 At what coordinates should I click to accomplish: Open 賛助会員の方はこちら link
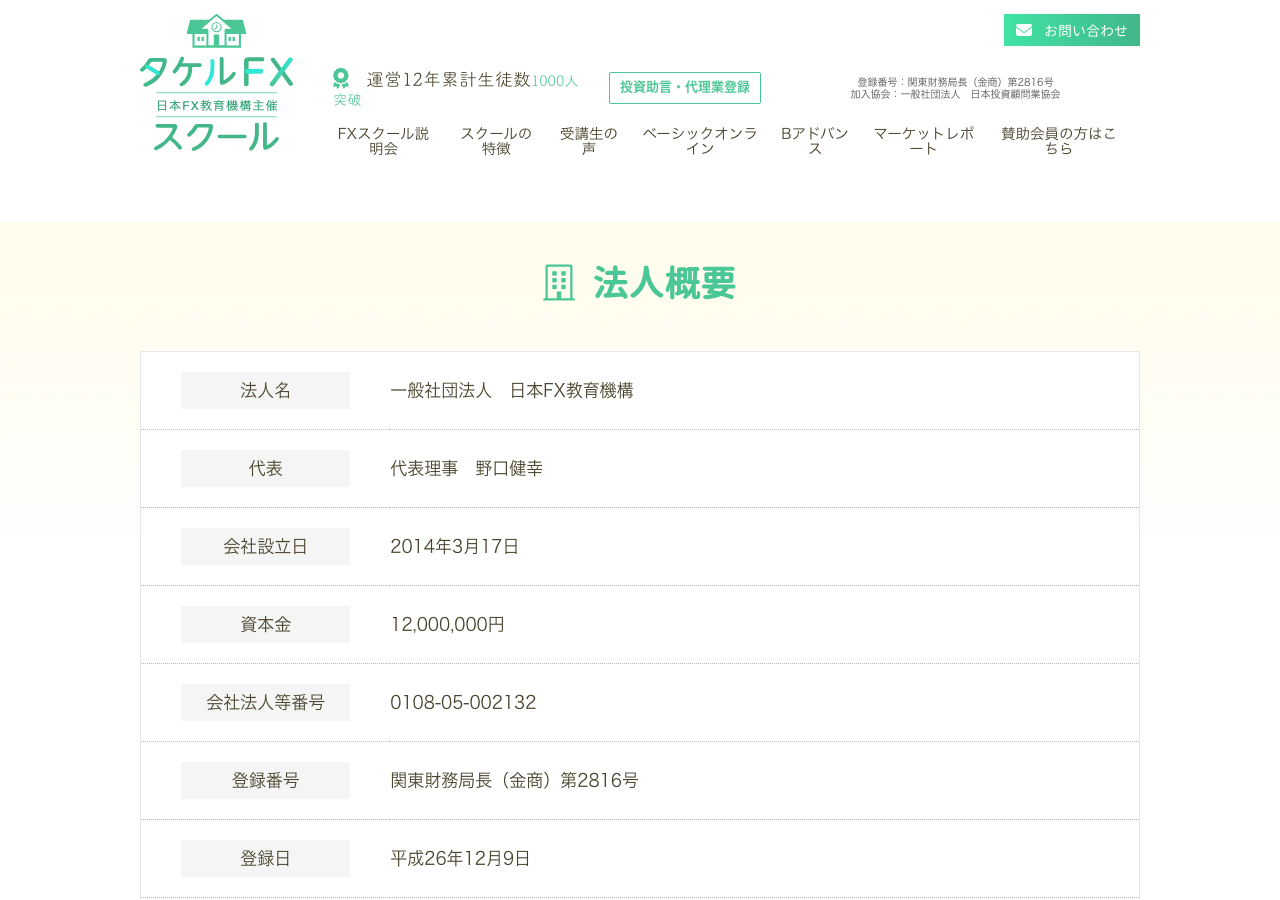[x=1058, y=141]
